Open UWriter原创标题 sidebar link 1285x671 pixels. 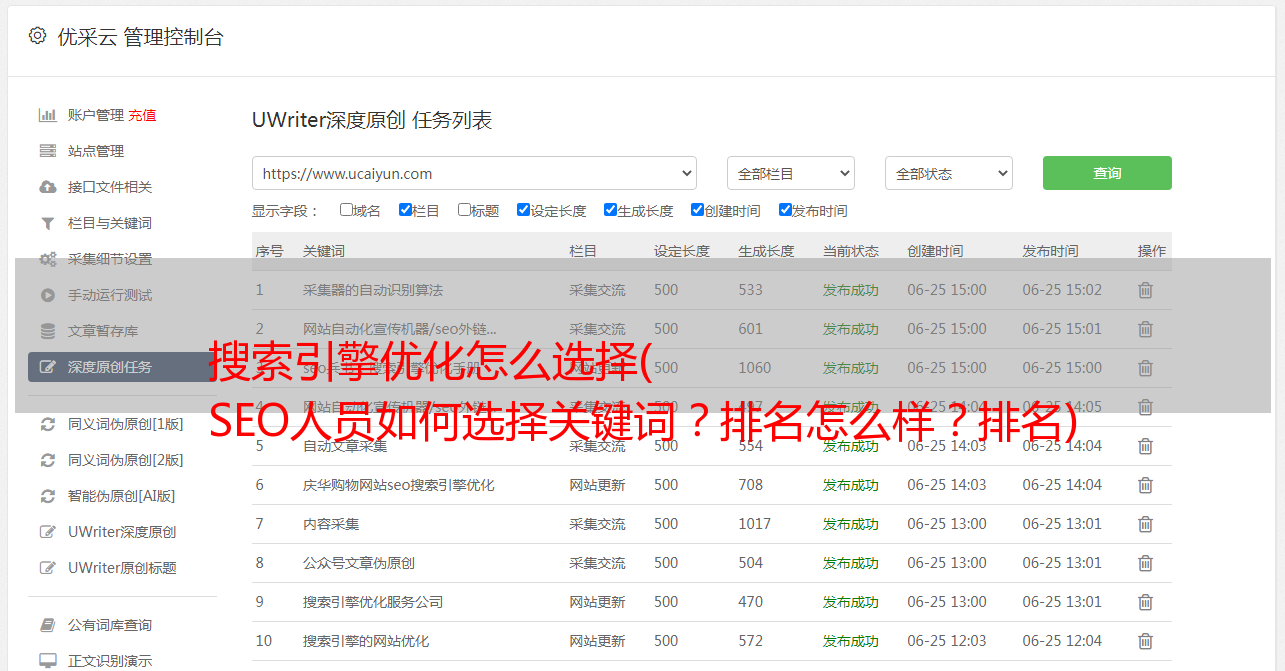122,568
